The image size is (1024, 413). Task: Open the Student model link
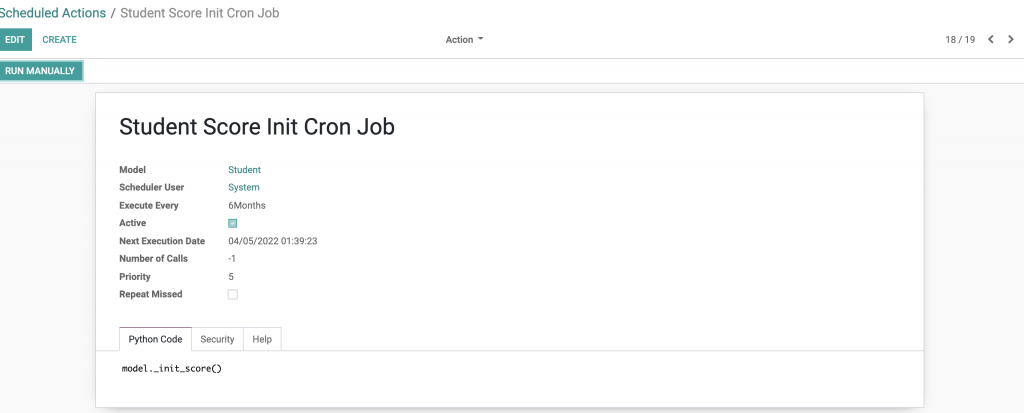[x=244, y=170]
